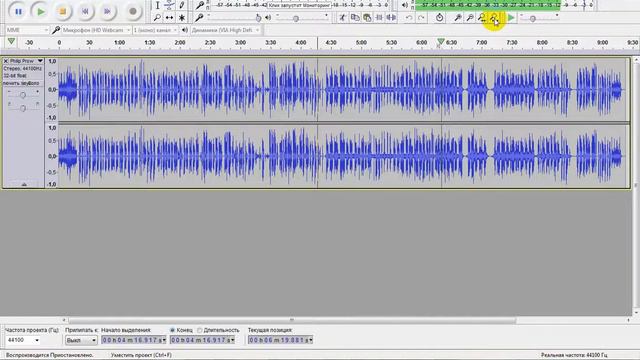
Task: Click the Record button
Action: click(x=133, y=11)
